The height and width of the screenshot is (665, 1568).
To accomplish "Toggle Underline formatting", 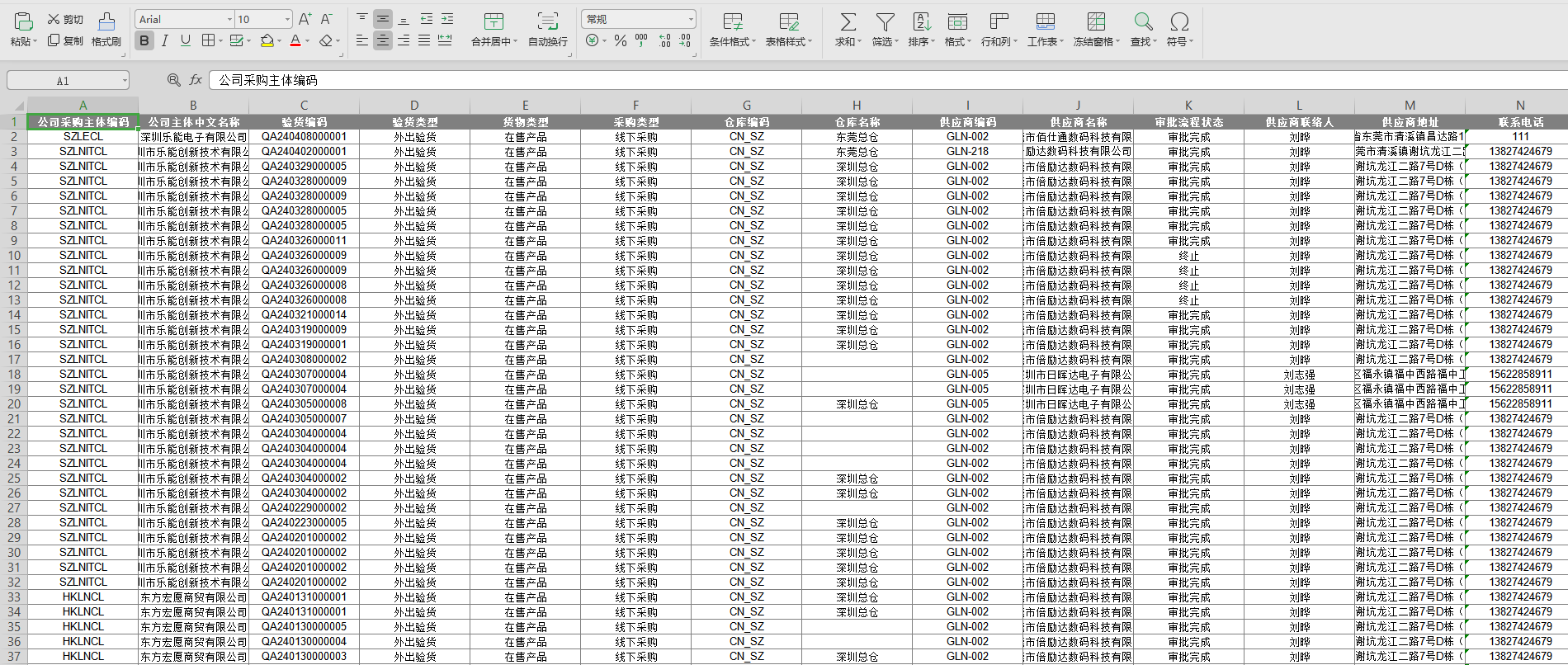I will coord(186,40).
